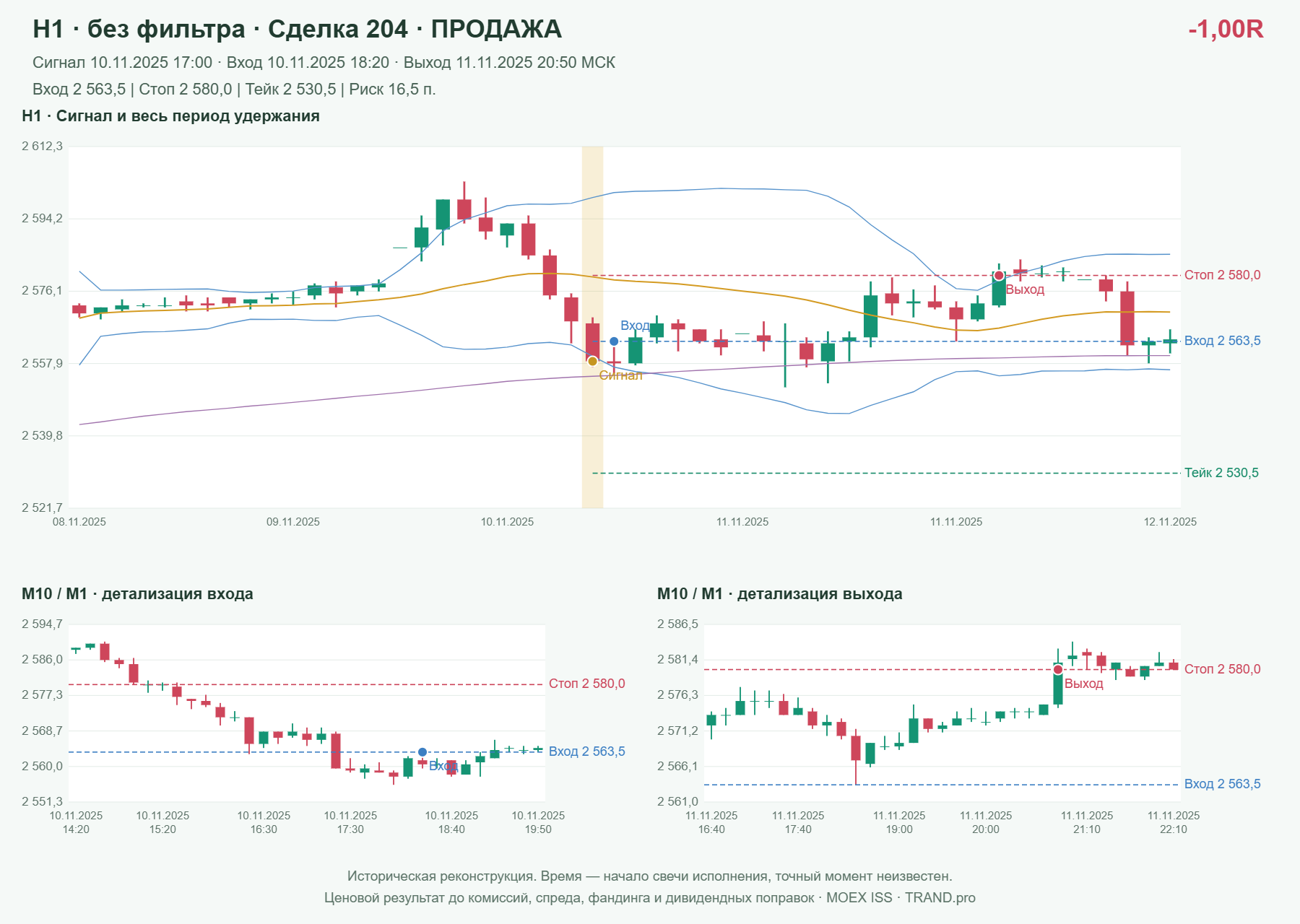Click the 12.11.2025 date on the H1 axis
The image size is (1300, 924).
click(1170, 522)
